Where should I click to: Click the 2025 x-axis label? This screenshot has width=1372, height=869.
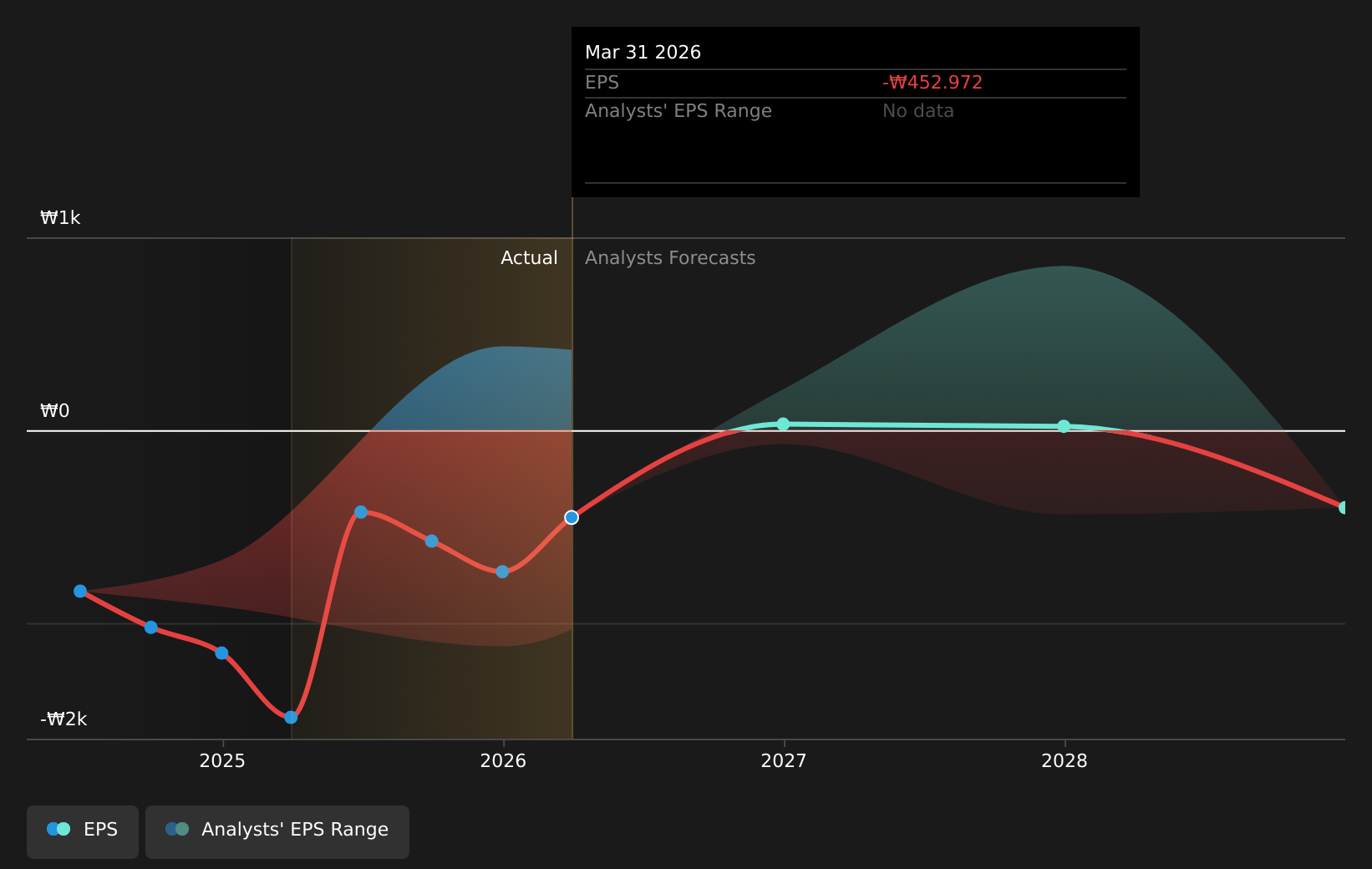point(222,761)
